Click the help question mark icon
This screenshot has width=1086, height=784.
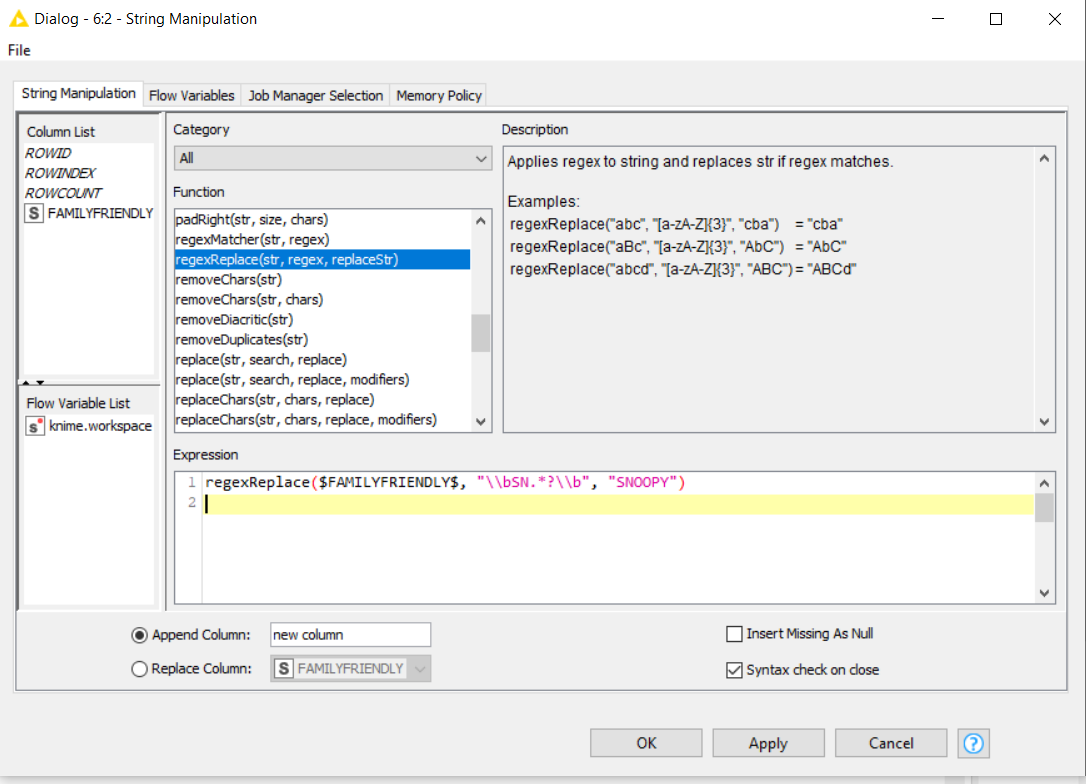pos(973,743)
